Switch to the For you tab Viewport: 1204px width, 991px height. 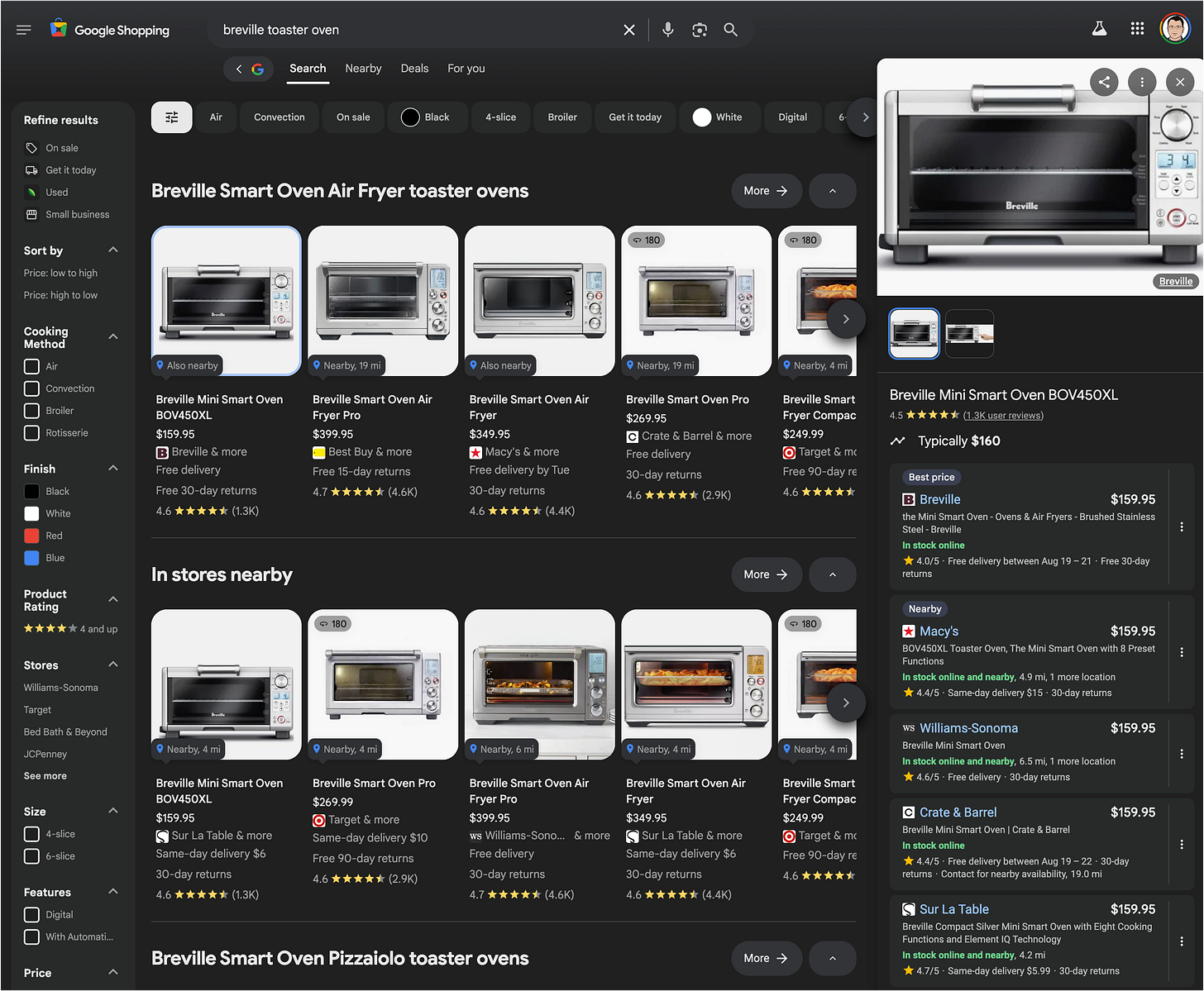pos(466,69)
